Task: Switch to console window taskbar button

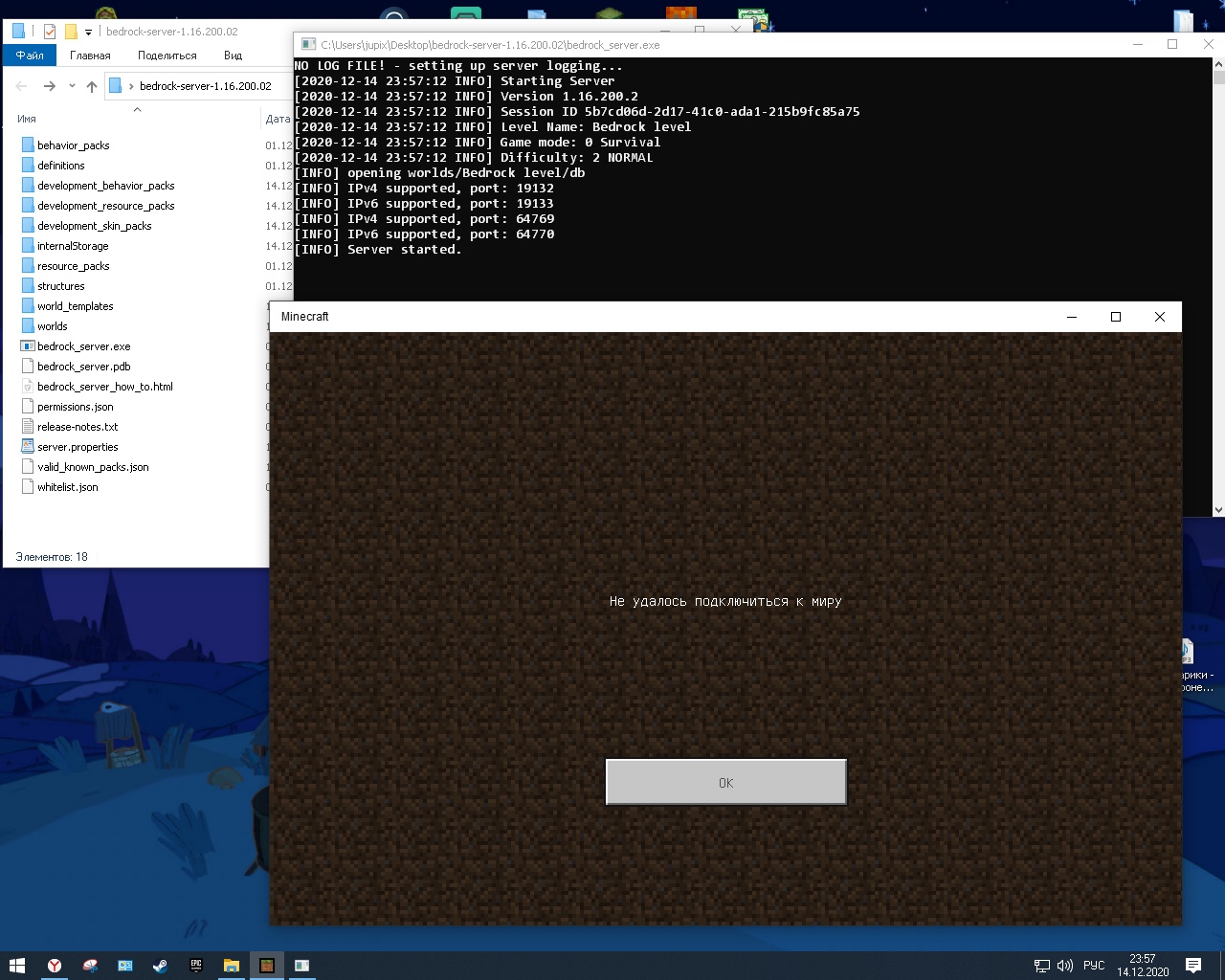Action: (302, 966)
